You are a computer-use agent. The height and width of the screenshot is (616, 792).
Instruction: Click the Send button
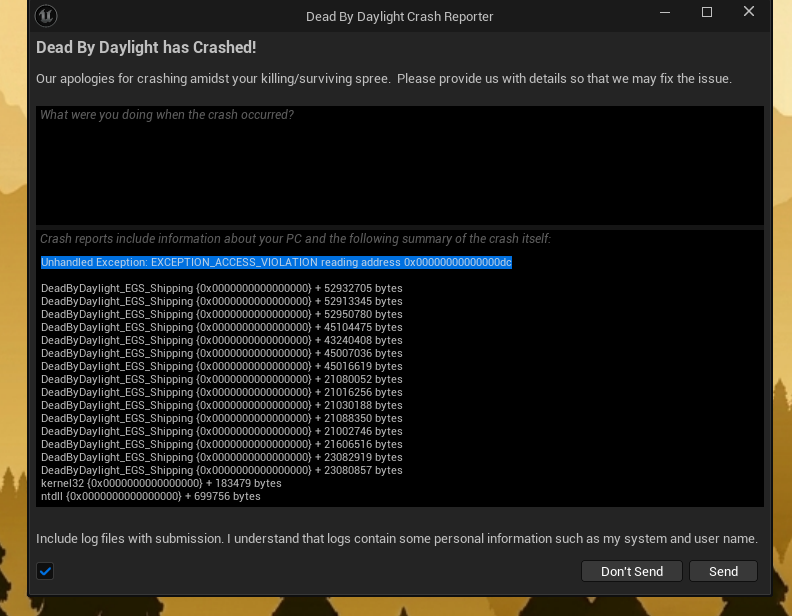click(723, 571)
